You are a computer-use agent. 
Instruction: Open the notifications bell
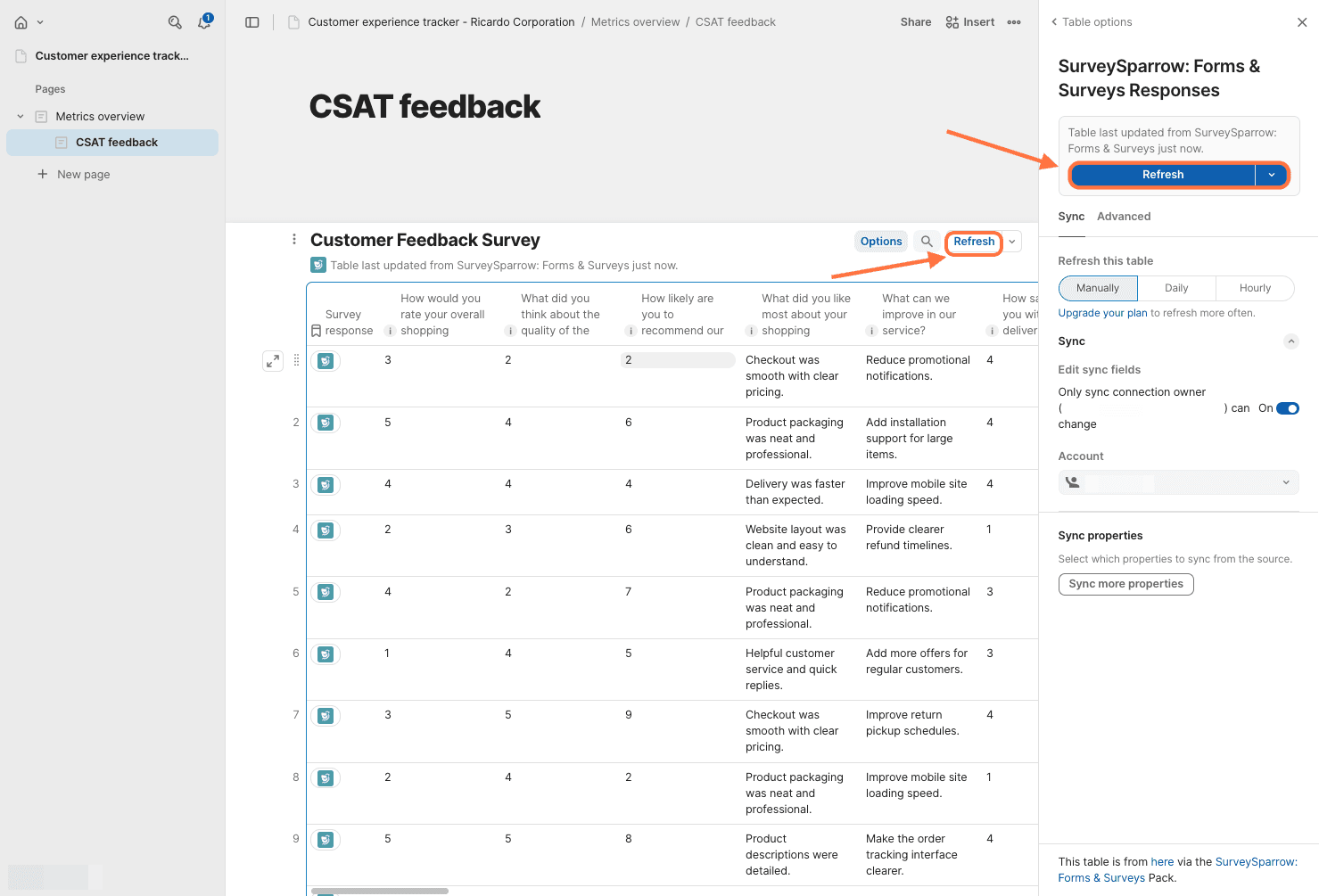pos(204,22)
